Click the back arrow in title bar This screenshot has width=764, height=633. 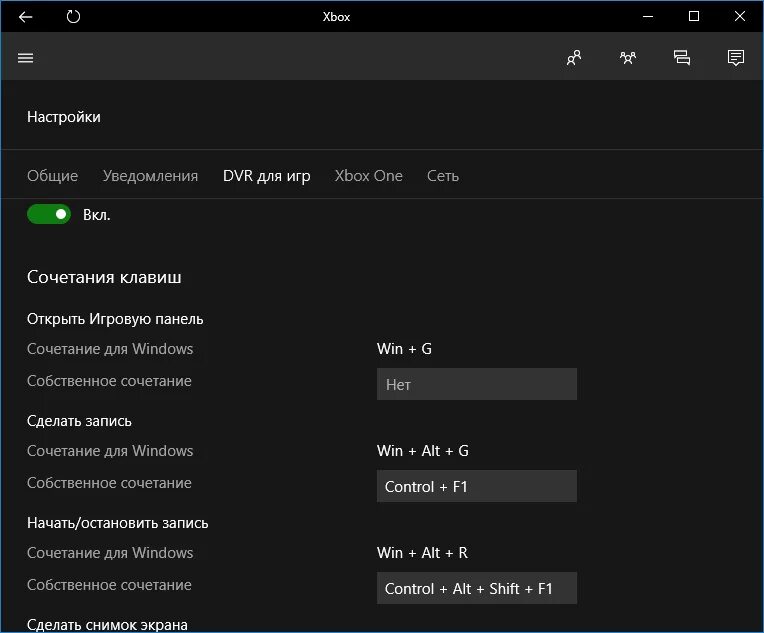(25, 17)
